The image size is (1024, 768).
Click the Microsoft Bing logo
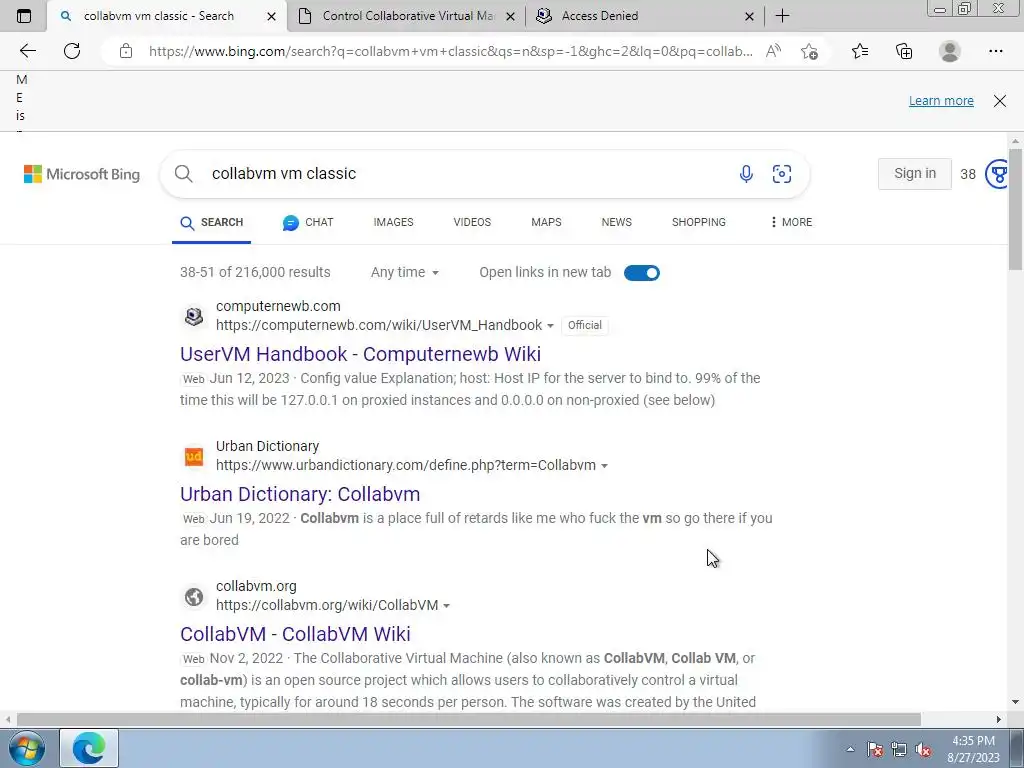point(82,174)
